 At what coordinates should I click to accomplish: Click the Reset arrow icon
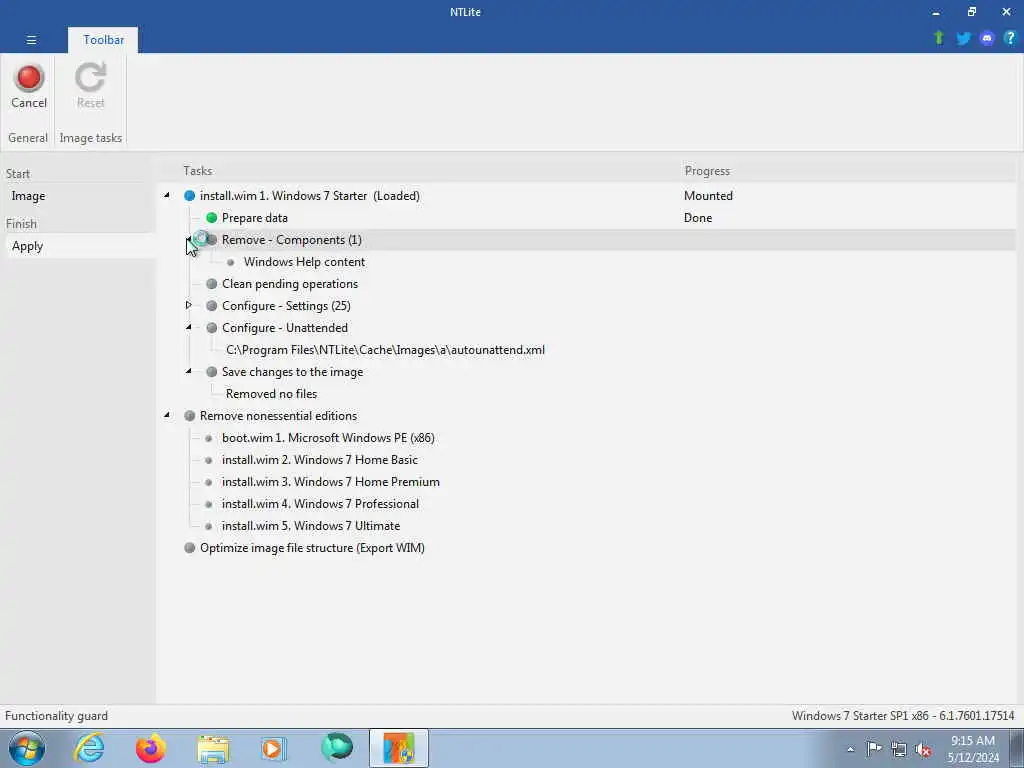(90, 77)
